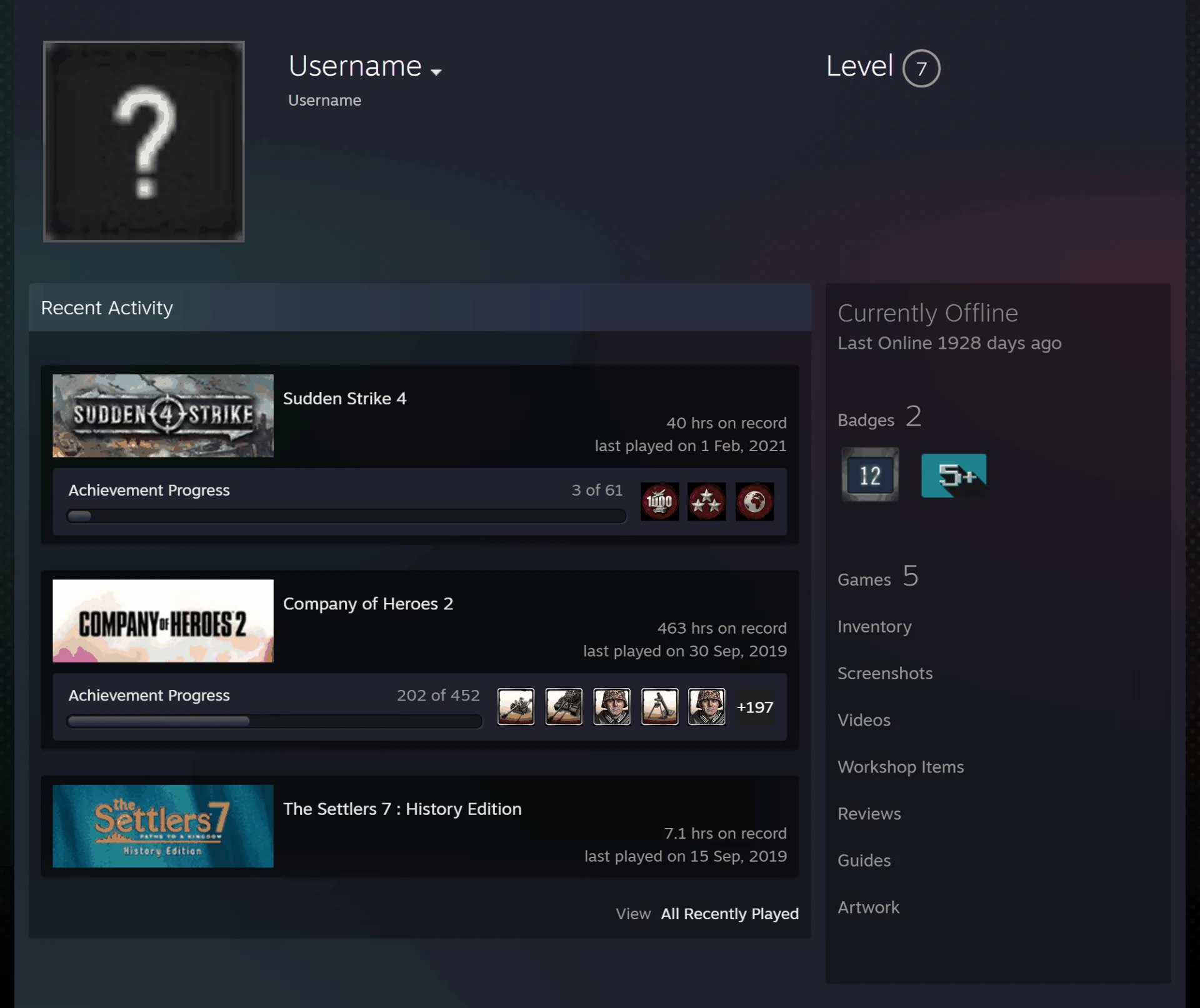Open the Workshop Items link
1200x1008 pixels.
tap(901, 767)
